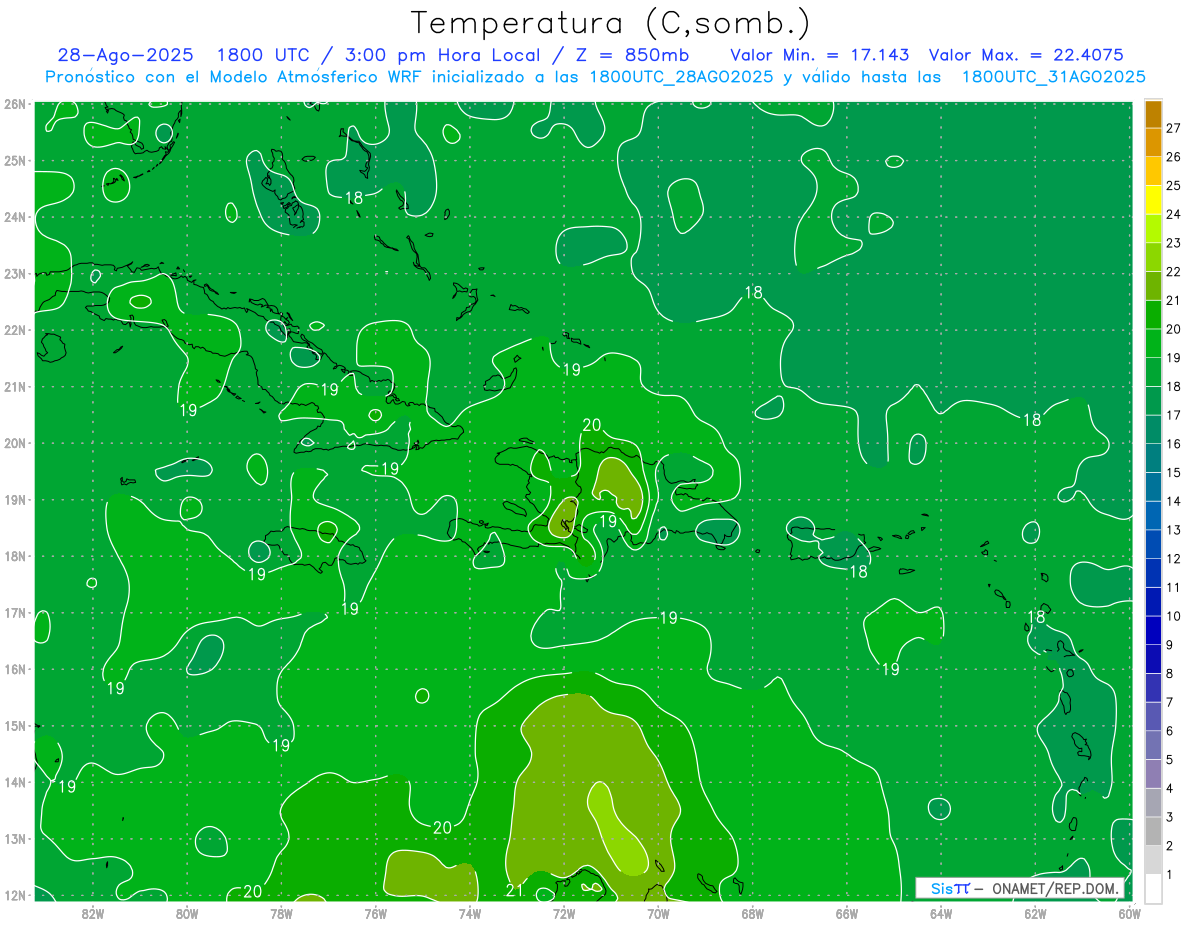Click the '20N' latitude axis label
Image resolution: width=1200 pixels, height=927 pixels.
15,443
